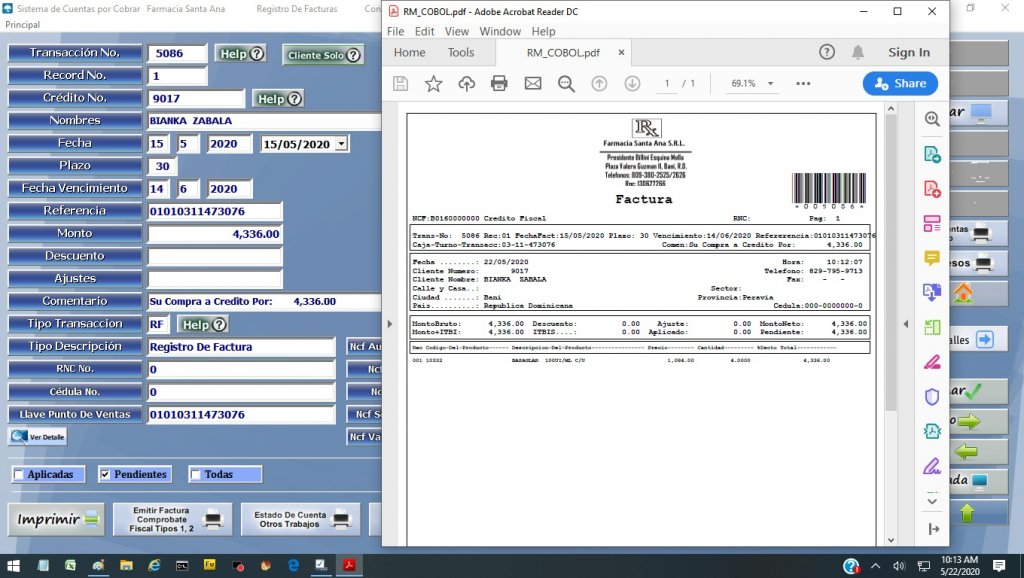Select the Protect shield tool icon
The image size is (1024, 578).
pos(932,397)
